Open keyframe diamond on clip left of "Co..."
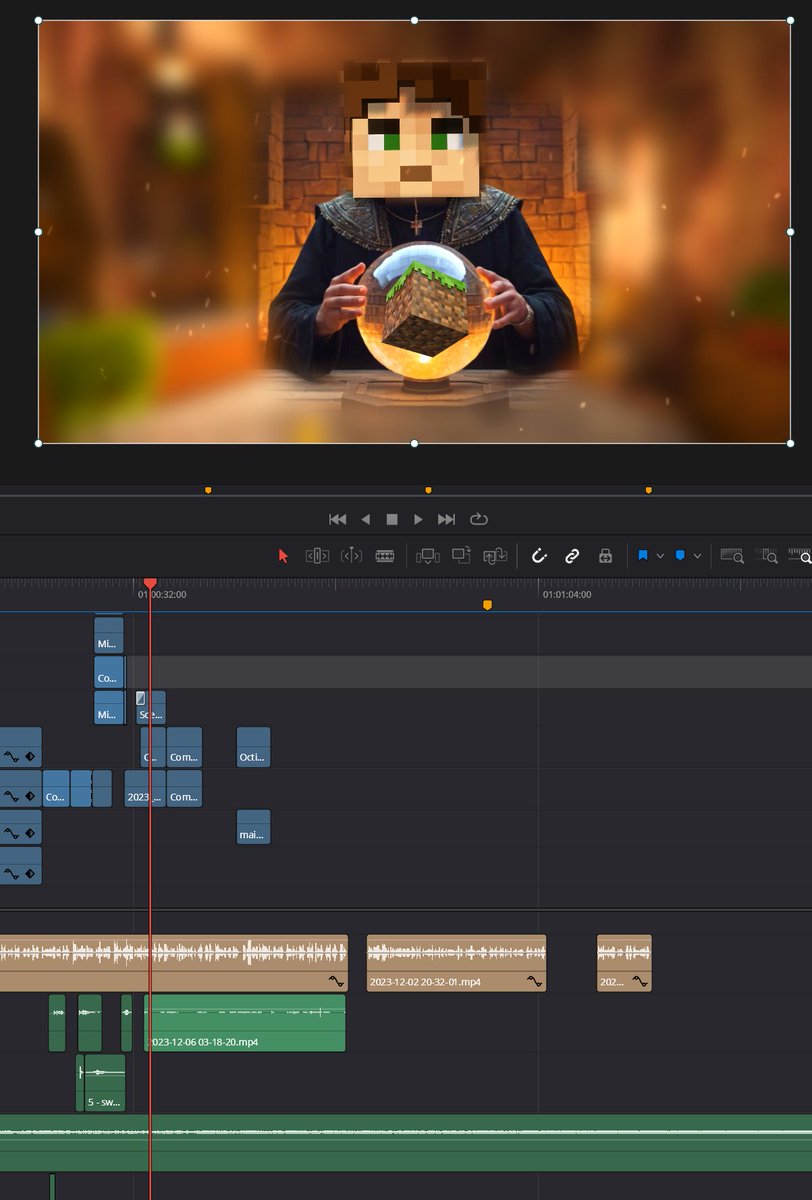Screen dimensions: 812x1200 31,797
